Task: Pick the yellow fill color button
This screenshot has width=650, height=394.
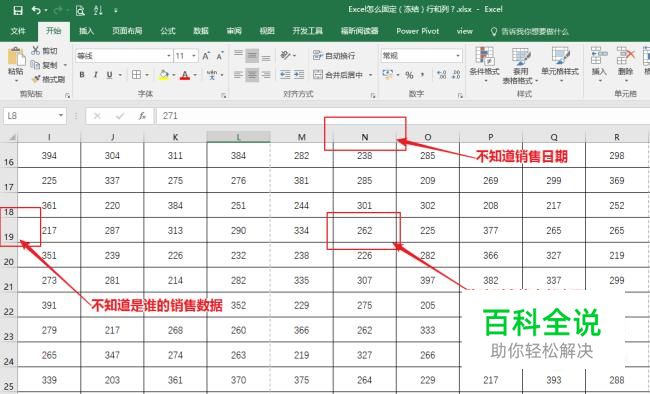Action: click(x=164, y=75)
